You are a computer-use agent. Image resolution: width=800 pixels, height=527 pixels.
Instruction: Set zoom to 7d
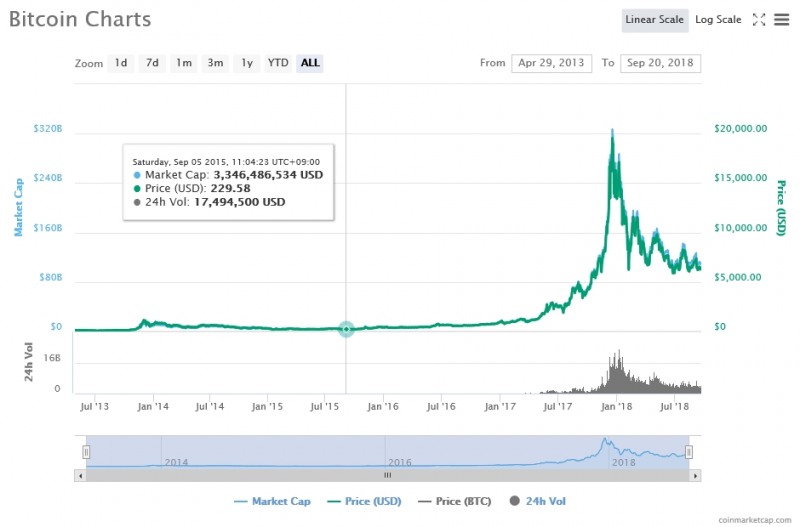[152, 63]
